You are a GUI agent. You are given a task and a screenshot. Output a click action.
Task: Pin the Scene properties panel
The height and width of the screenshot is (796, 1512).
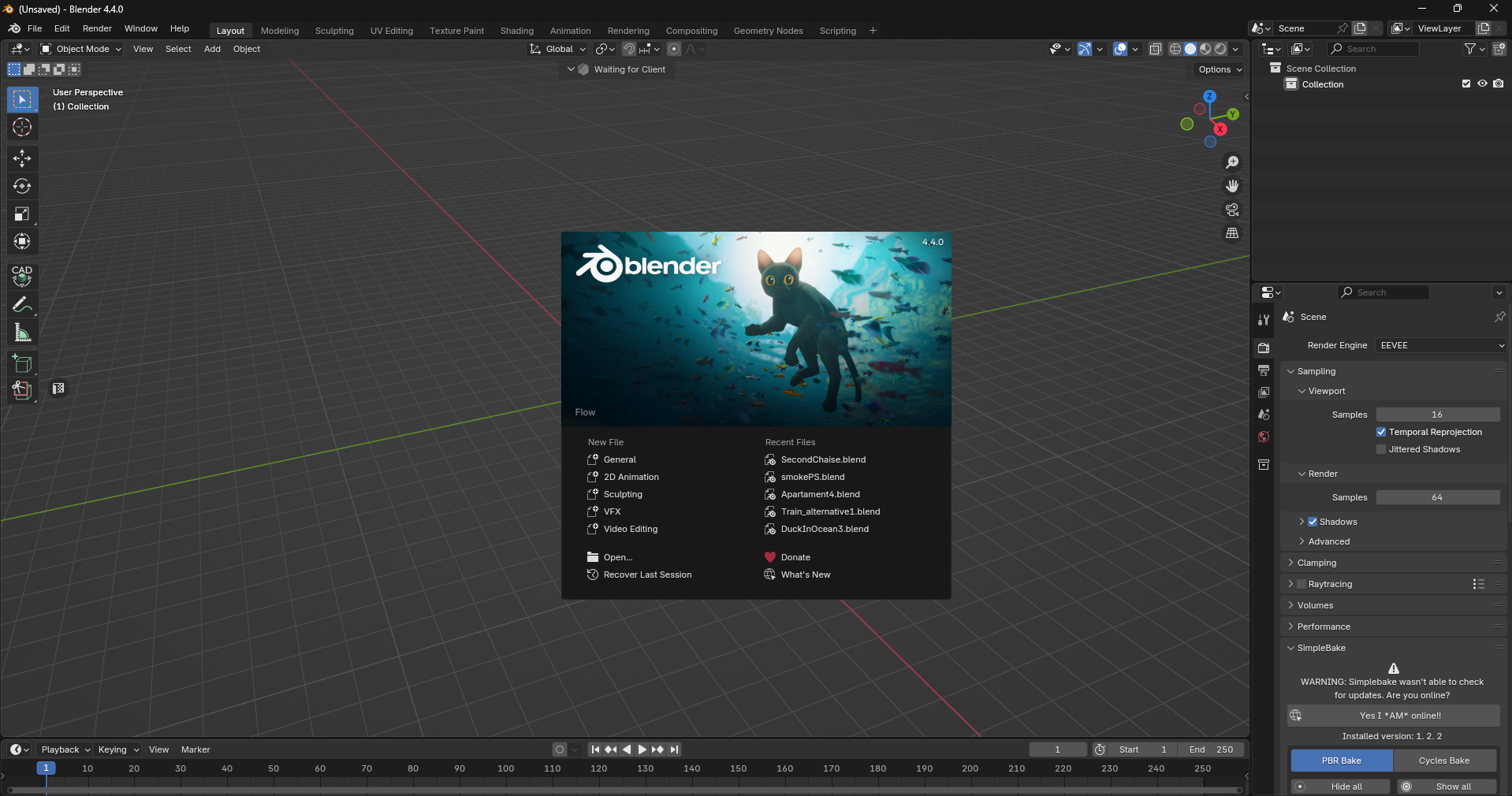coord(1499,317)
